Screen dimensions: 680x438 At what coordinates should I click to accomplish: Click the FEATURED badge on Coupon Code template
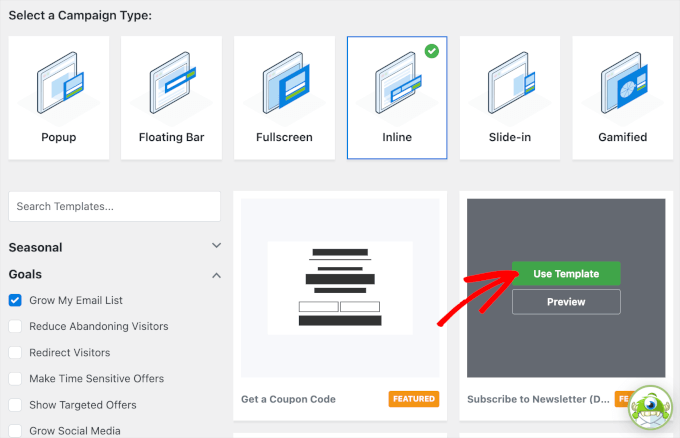point(414,399)
